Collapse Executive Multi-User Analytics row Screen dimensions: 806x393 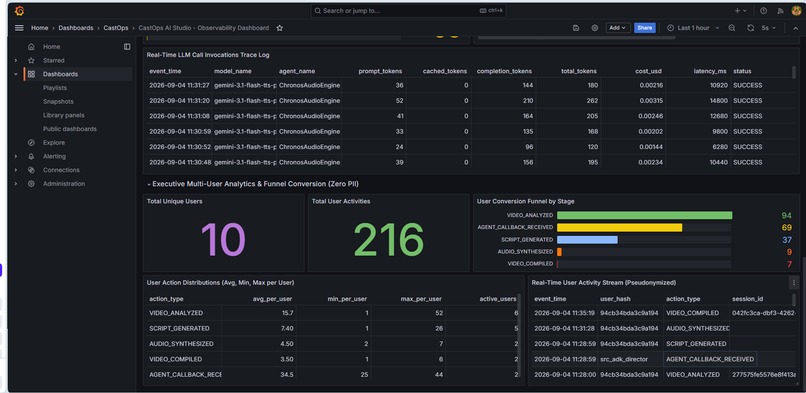point(149,184)
